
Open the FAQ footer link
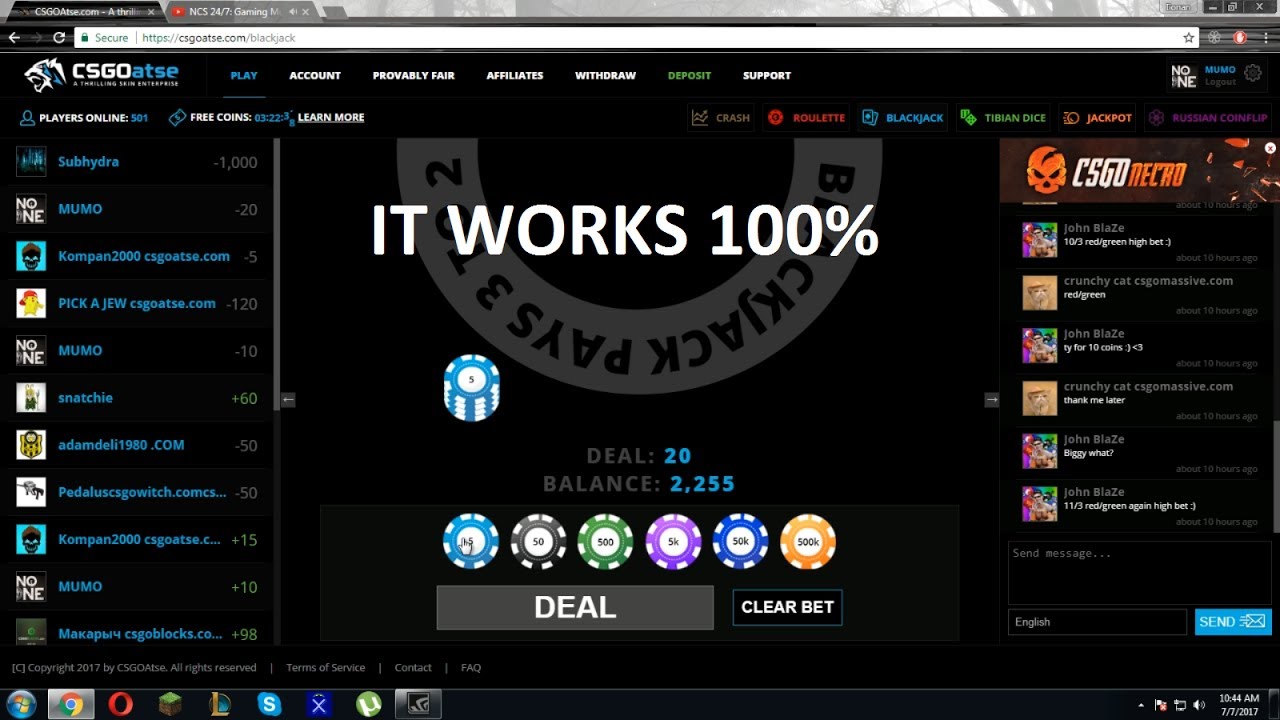point(471,667)
